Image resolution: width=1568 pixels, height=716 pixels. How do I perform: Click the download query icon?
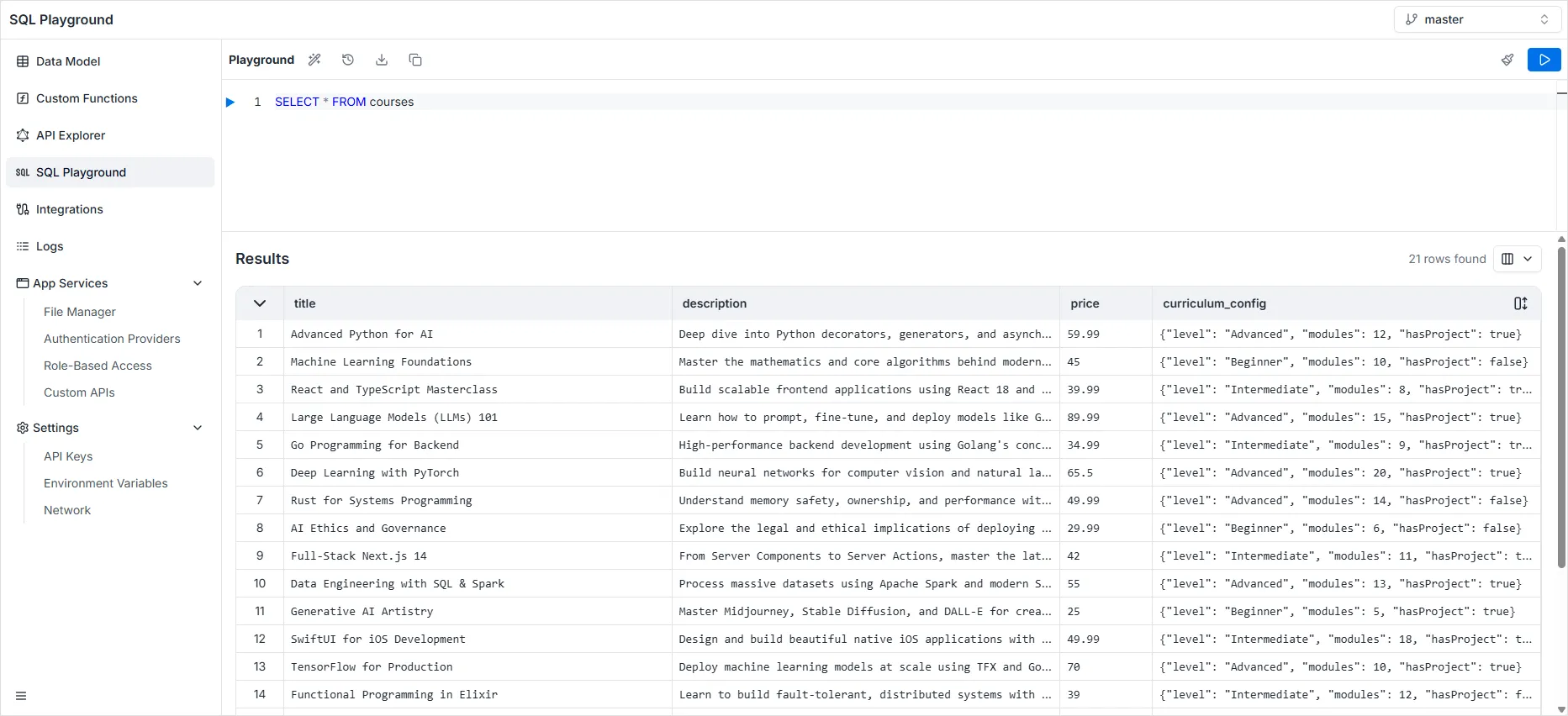[x=382, y=60]
